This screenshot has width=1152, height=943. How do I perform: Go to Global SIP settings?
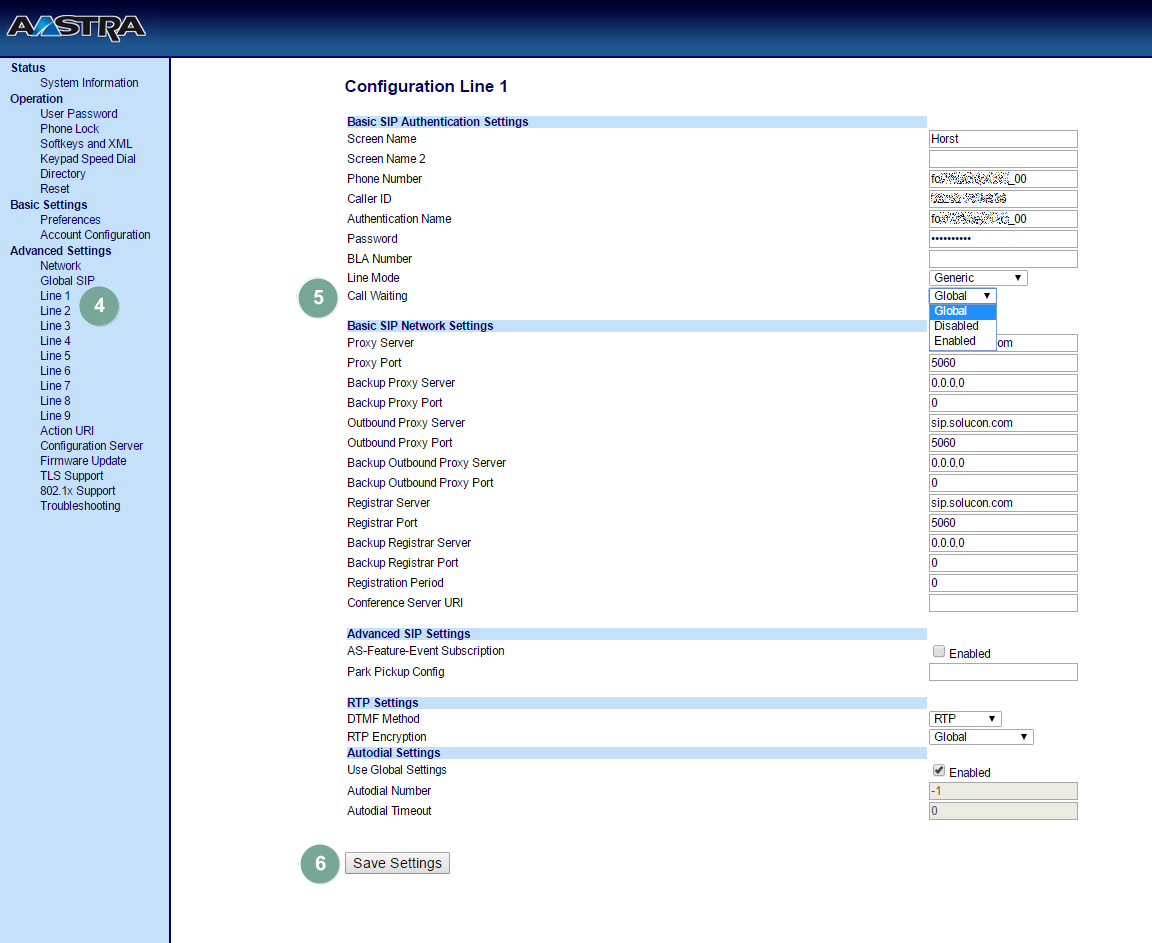pos(67,281)
